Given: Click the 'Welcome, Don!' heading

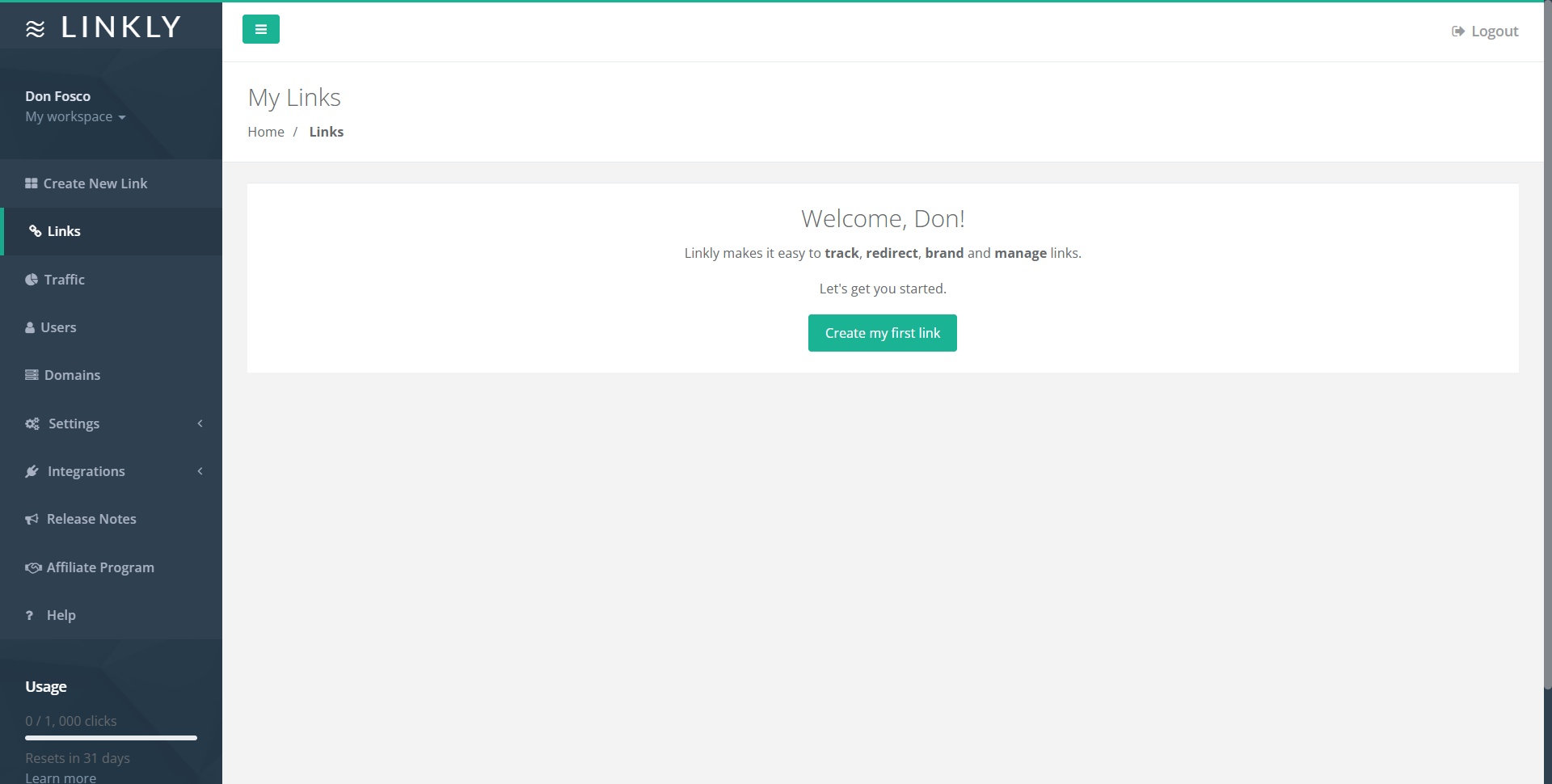Looking at the screenshot, I should tap(883, 219).
